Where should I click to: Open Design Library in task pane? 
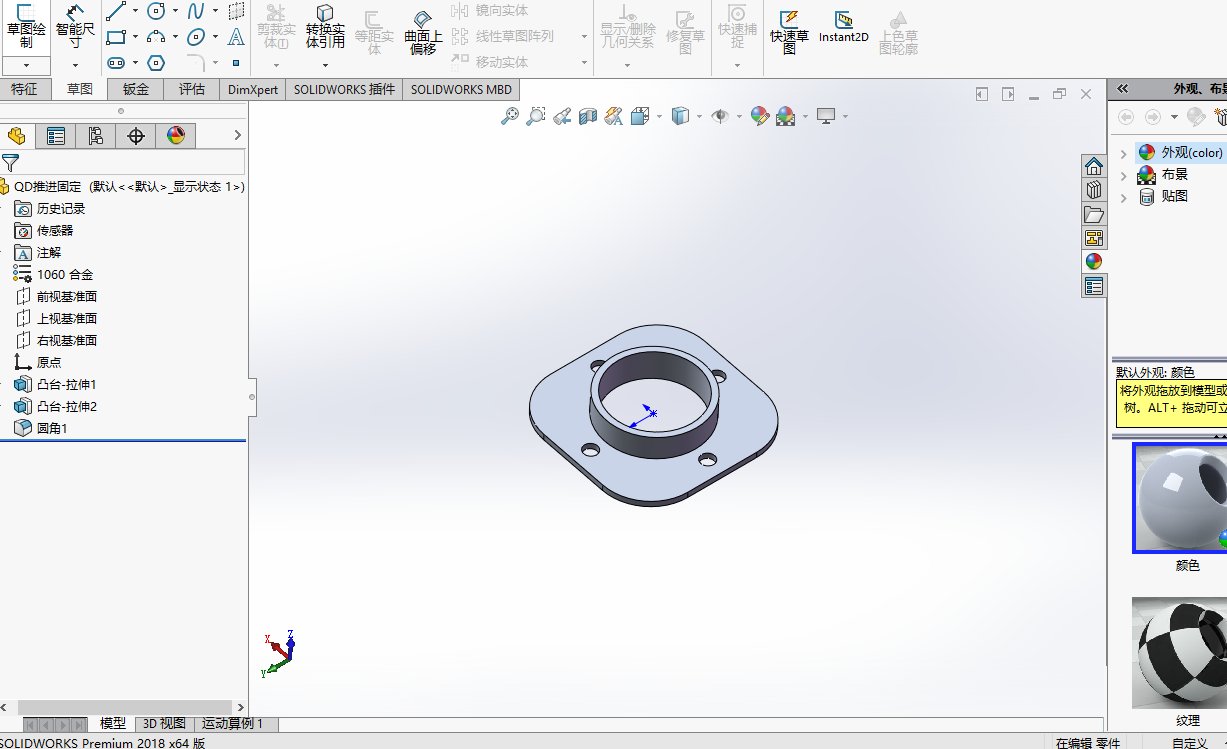click(x=1094, y=190)
